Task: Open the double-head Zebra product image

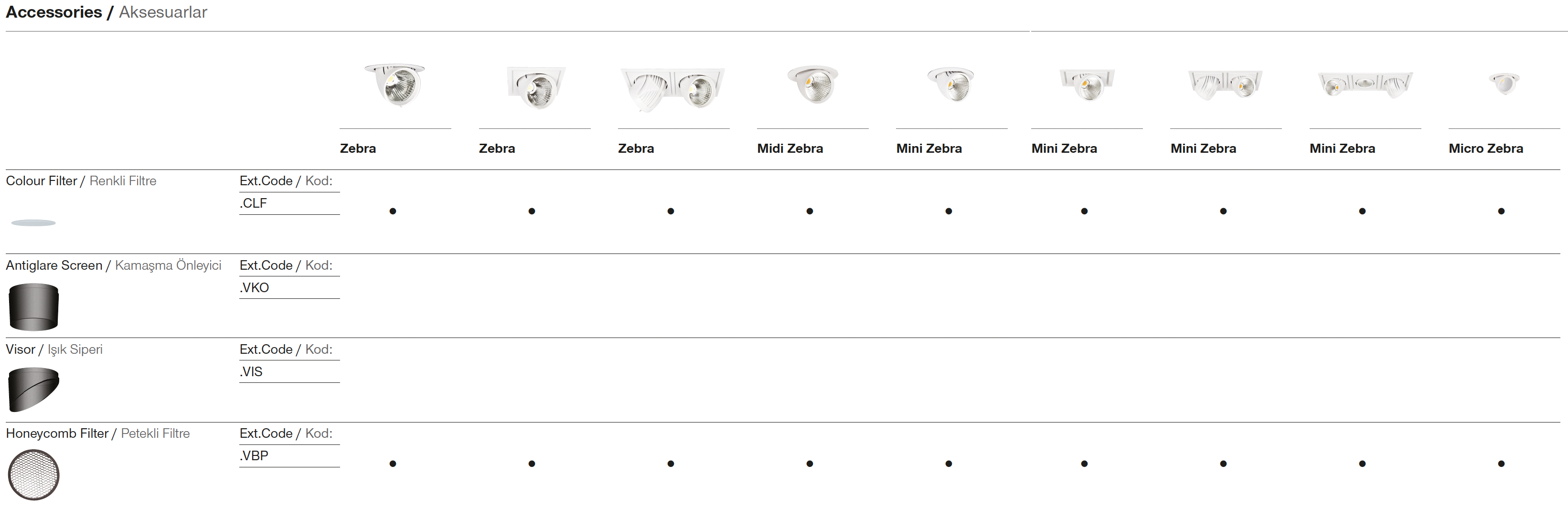Action: 672,88
